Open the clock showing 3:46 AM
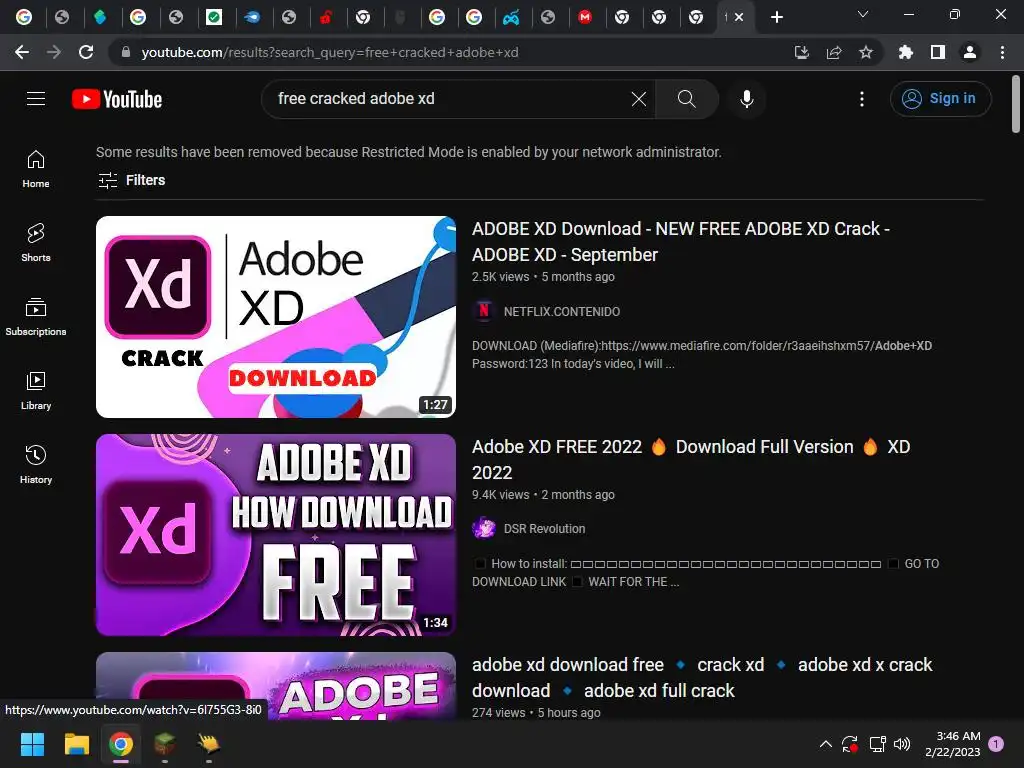 (953, 744)
